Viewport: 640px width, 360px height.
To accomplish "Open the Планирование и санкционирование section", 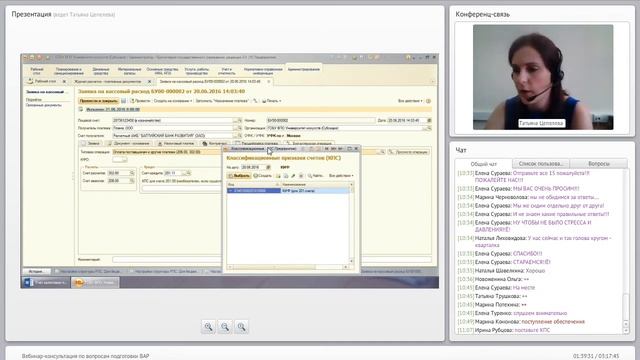I will (x=69, y=71).
